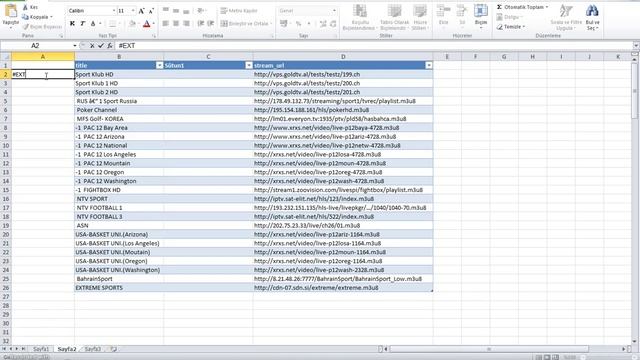Click the increase decimal icon
Image resolution: width=640 pixels, height=360 pixels.
click(x=323, y=24)
